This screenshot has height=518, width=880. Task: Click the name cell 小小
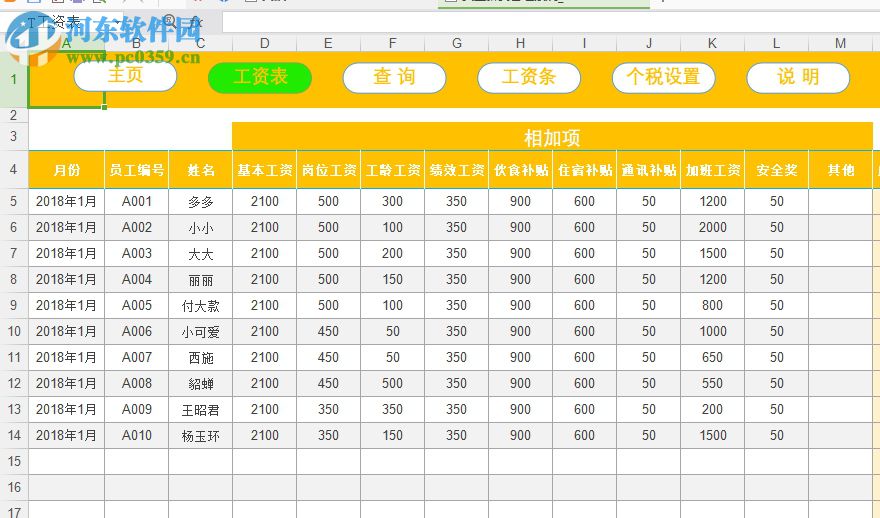click(x=200, y=227)
